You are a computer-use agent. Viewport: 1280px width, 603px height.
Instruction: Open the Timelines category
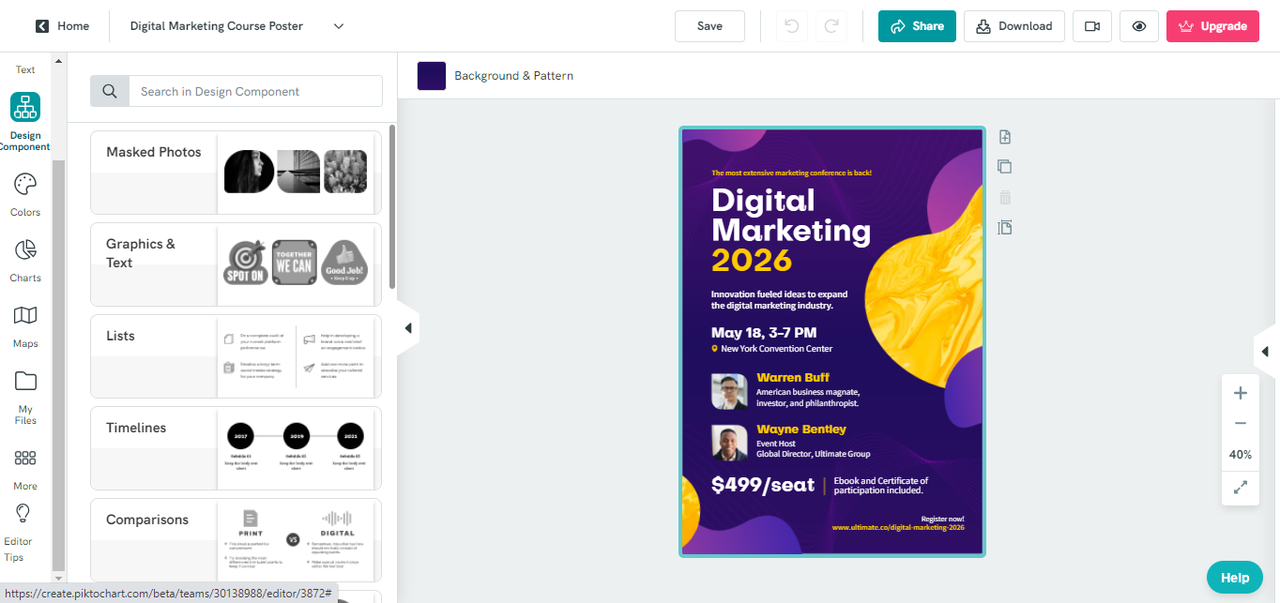(236, 448)
